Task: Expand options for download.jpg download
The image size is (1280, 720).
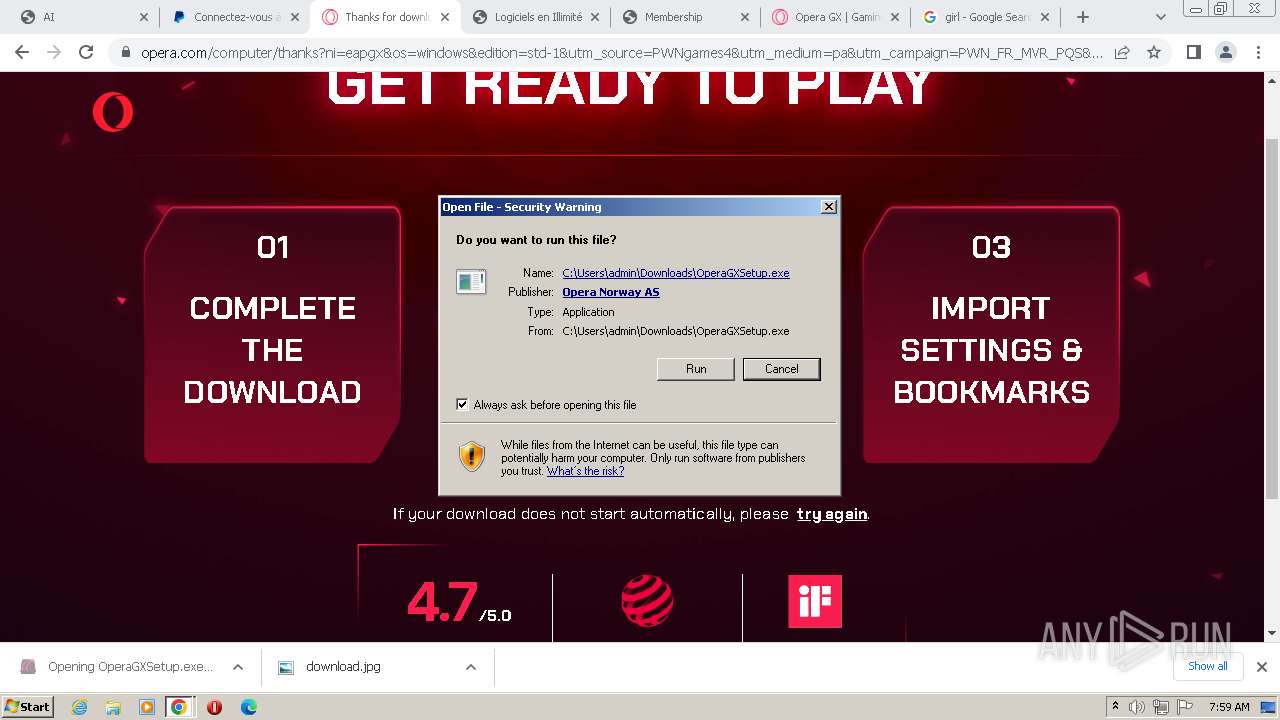Action: tap(471, 667)
